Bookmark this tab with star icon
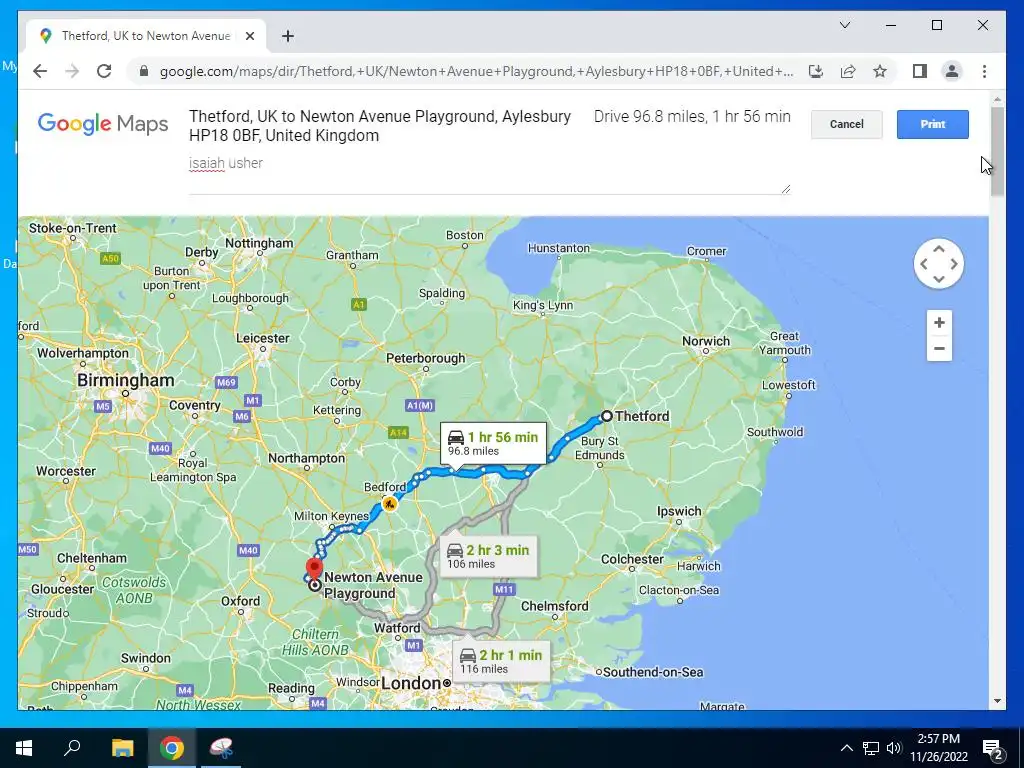Screen dimensions: 1024x768 pyautogui.click(x=880, y=71)
